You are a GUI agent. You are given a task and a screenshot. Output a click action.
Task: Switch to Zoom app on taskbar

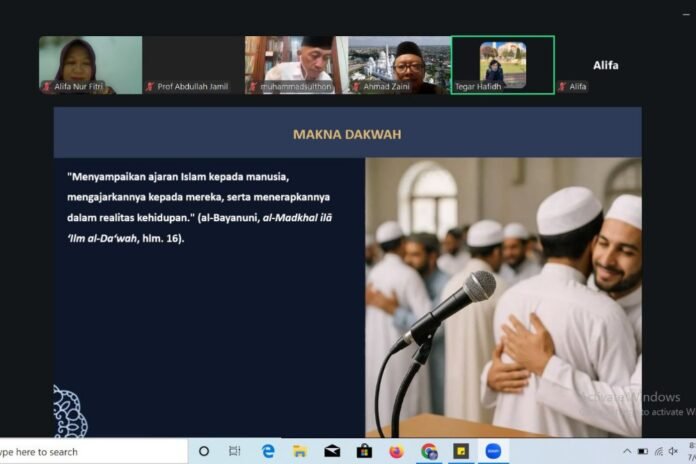pyautogui.click(x=493, y=451)
